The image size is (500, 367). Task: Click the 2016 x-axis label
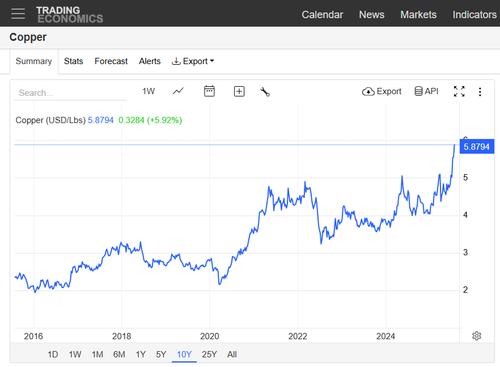[x=33, y=336]
